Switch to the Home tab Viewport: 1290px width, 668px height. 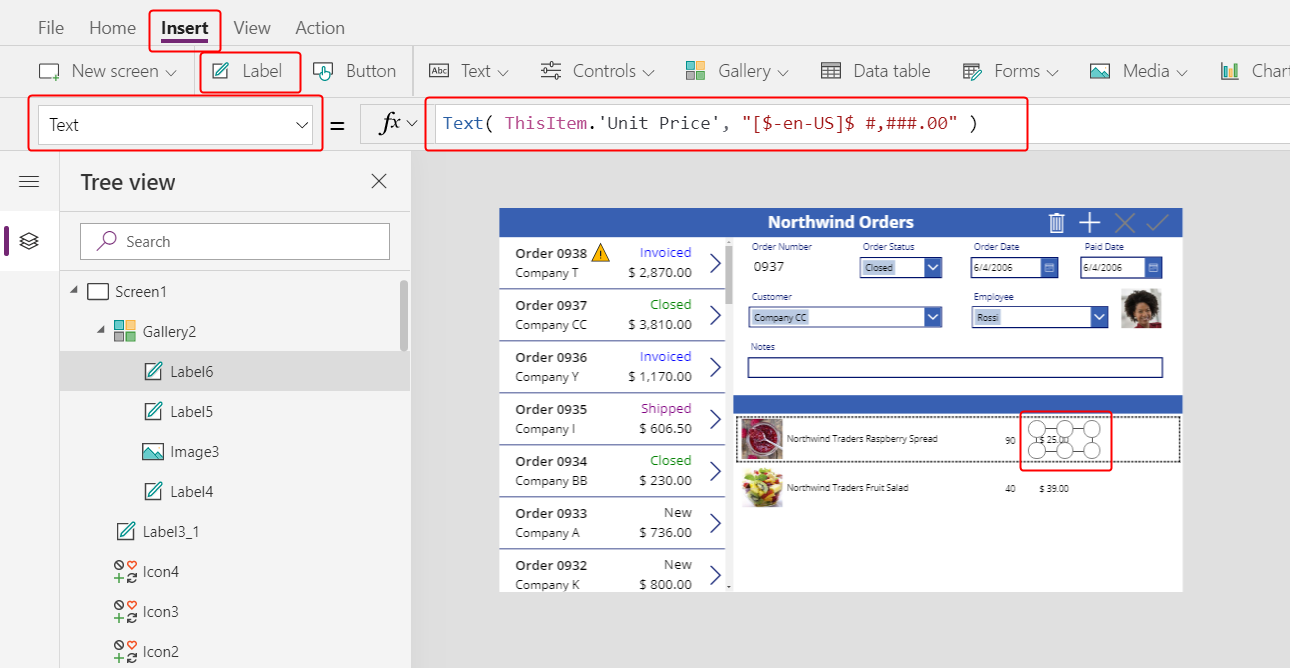pyautogui.click(x=112, y=28)
